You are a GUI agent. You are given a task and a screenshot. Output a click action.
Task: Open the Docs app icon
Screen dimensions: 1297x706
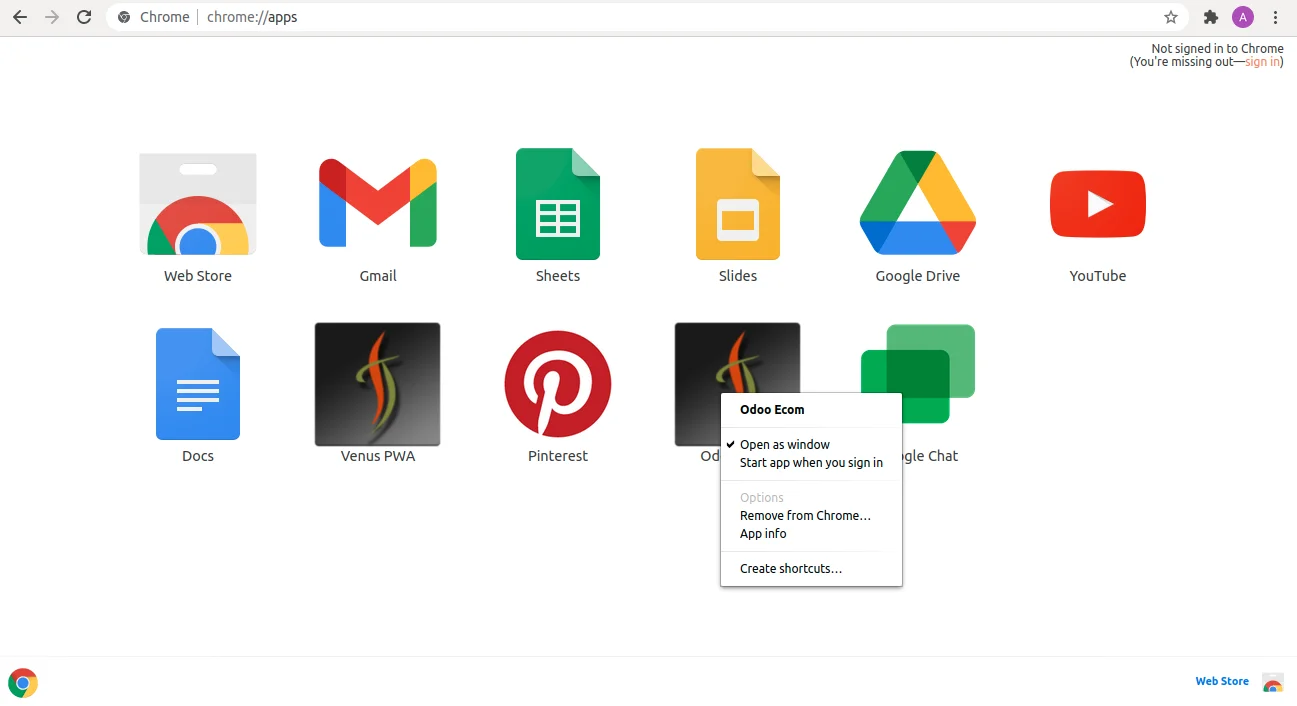[x=198, y=384]
